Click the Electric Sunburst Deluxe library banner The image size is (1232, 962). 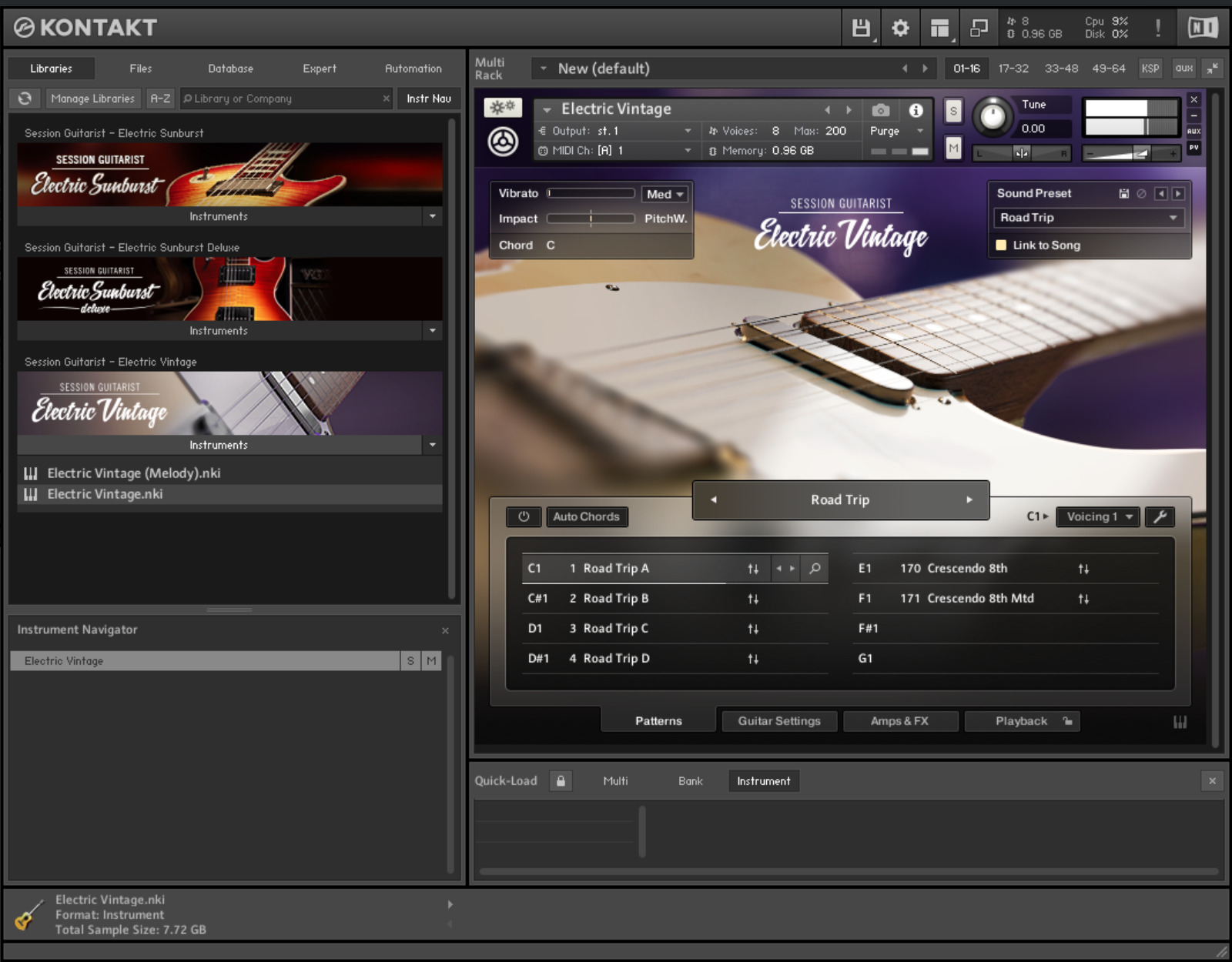[229, 289]
